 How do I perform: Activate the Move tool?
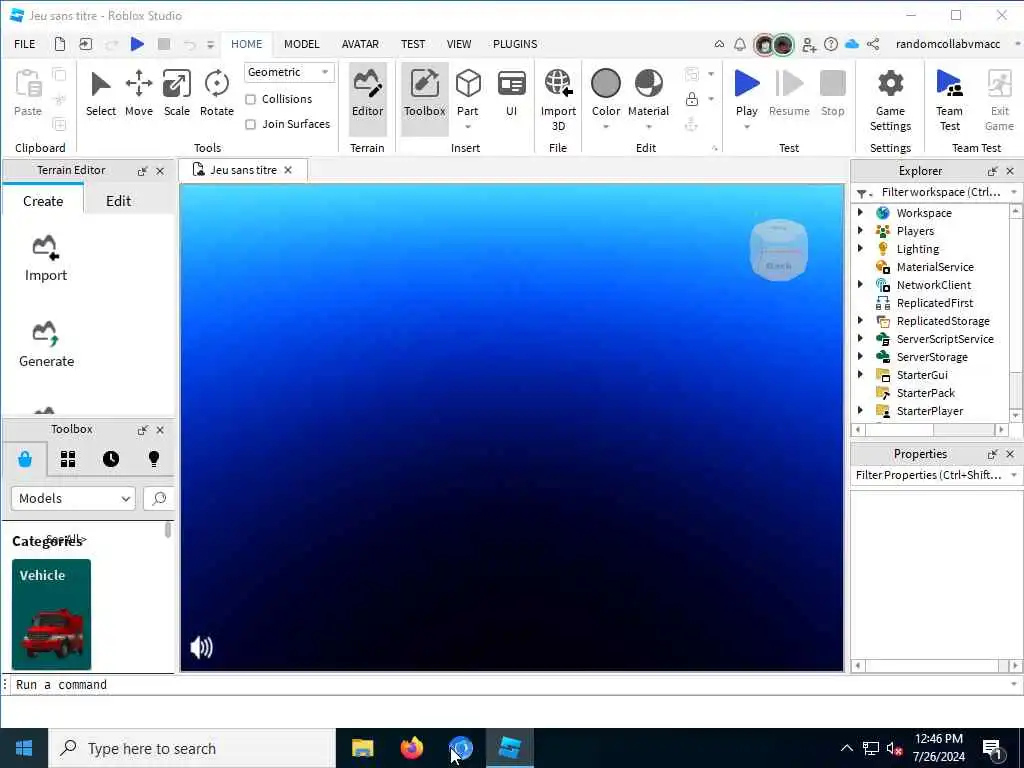click(138, 94)
